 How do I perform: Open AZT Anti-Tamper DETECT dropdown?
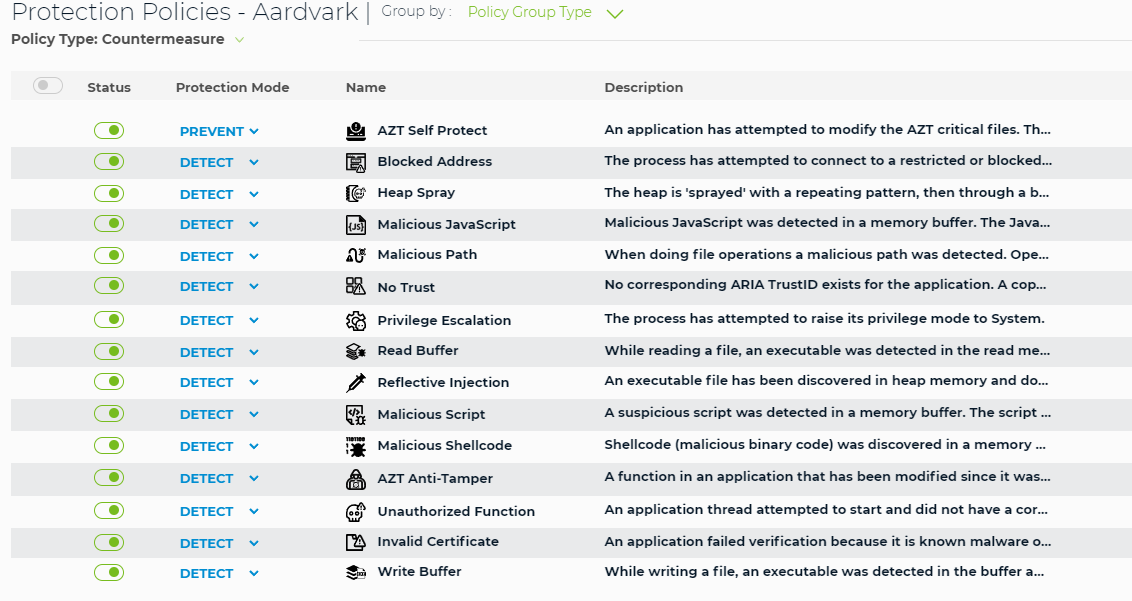(219, 478)
